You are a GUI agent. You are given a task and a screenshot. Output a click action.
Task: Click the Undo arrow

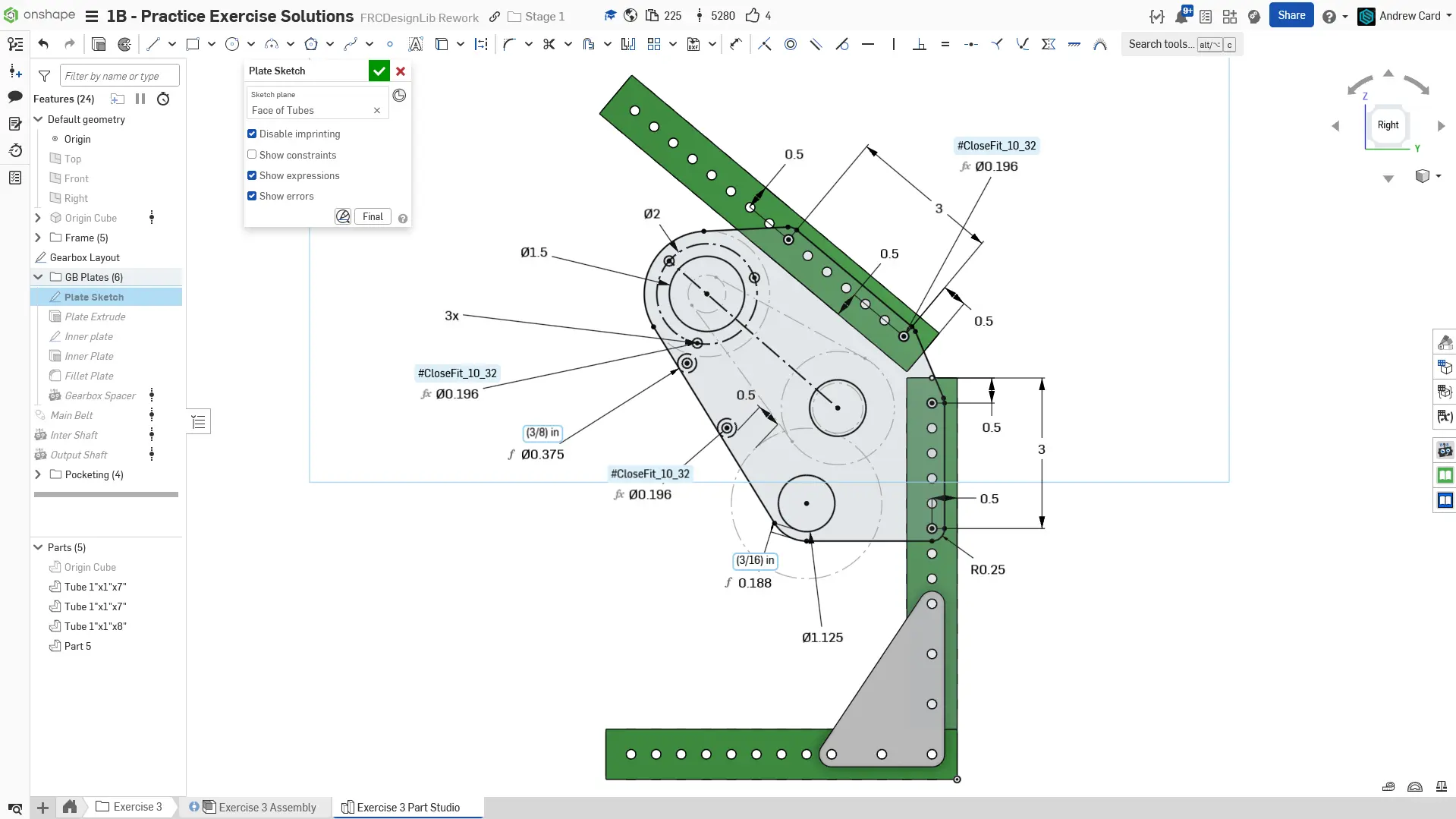(43, 44)
